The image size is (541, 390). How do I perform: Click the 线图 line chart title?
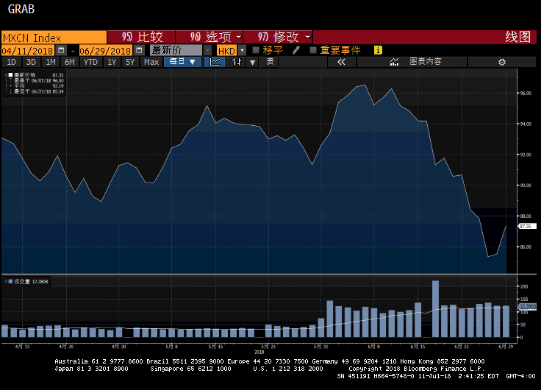coord(518,37)
